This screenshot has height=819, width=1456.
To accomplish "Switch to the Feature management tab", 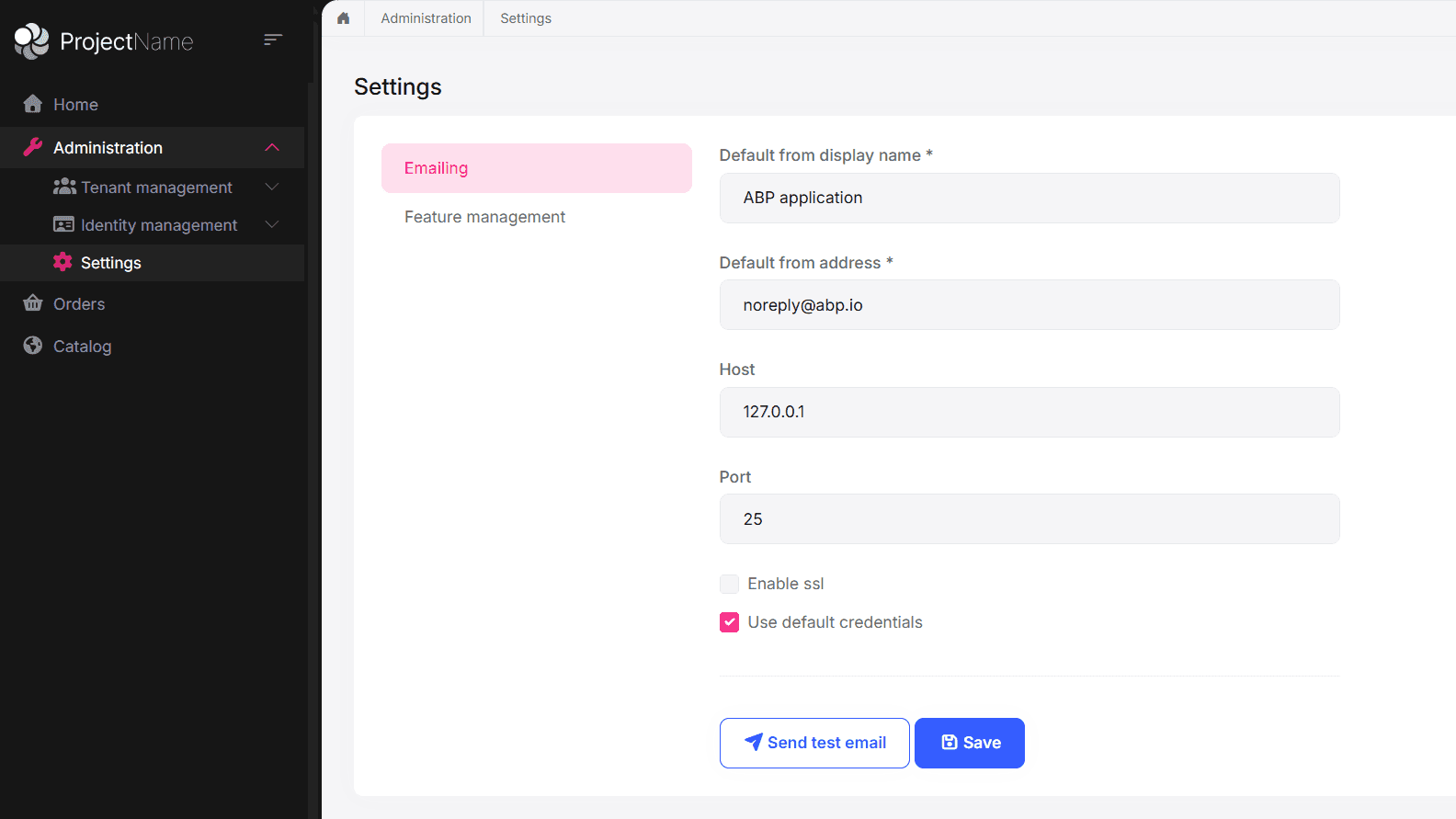I will coord(537,217).
